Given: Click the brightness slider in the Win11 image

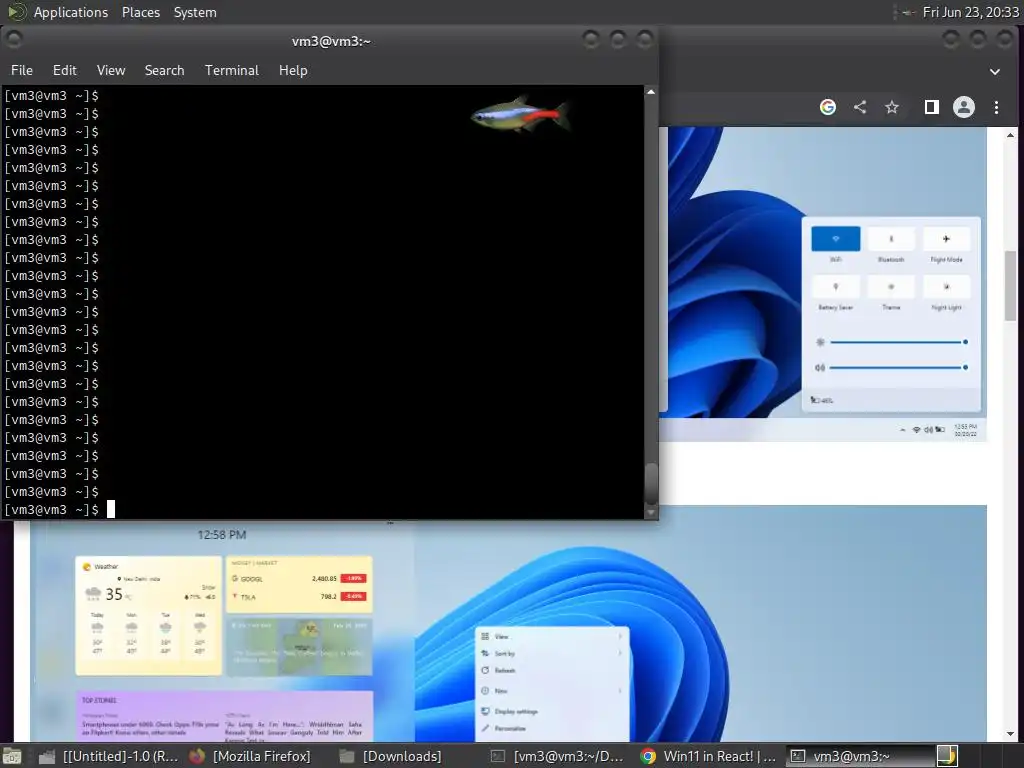Looking at the screenshot, I should pyautogui.click(x=898, y=342).
